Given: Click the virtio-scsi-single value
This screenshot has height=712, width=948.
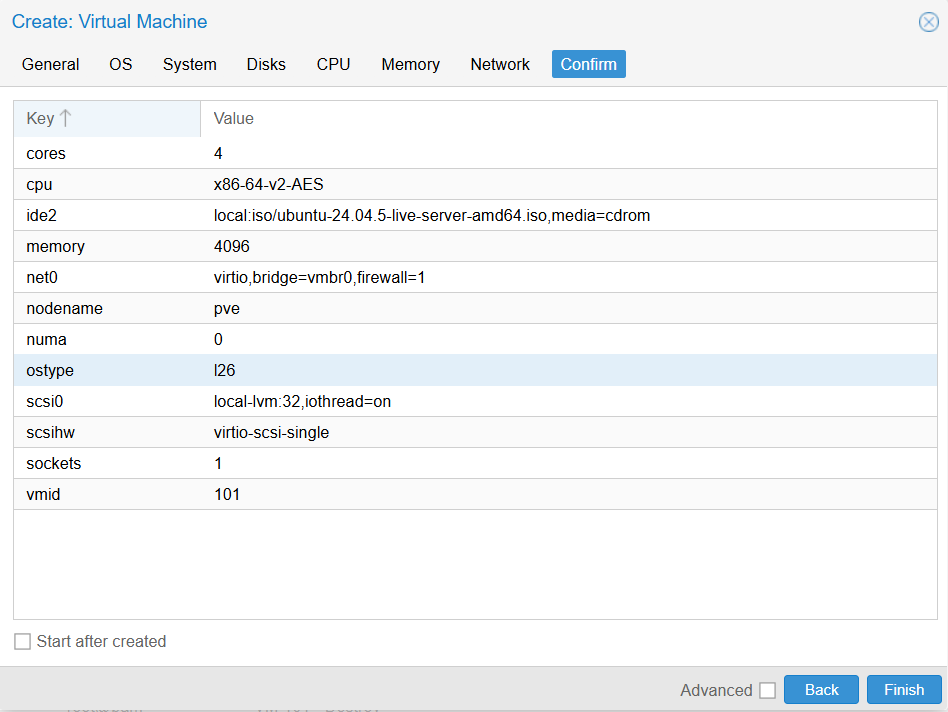Looking at the screenshot, I should [x=271, y=433].
